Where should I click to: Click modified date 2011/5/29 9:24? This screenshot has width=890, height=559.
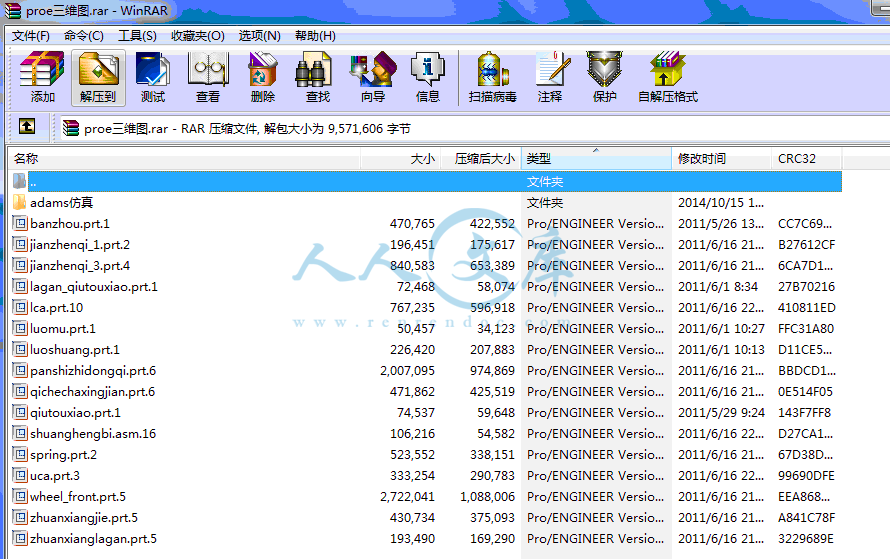pos(721,412)
